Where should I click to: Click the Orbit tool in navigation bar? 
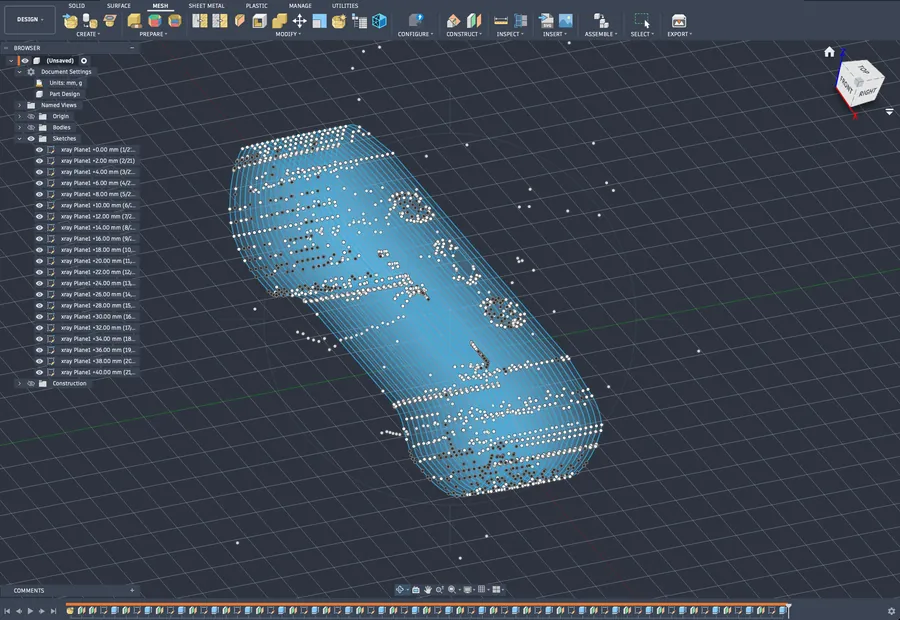click(x=400, y=590)
